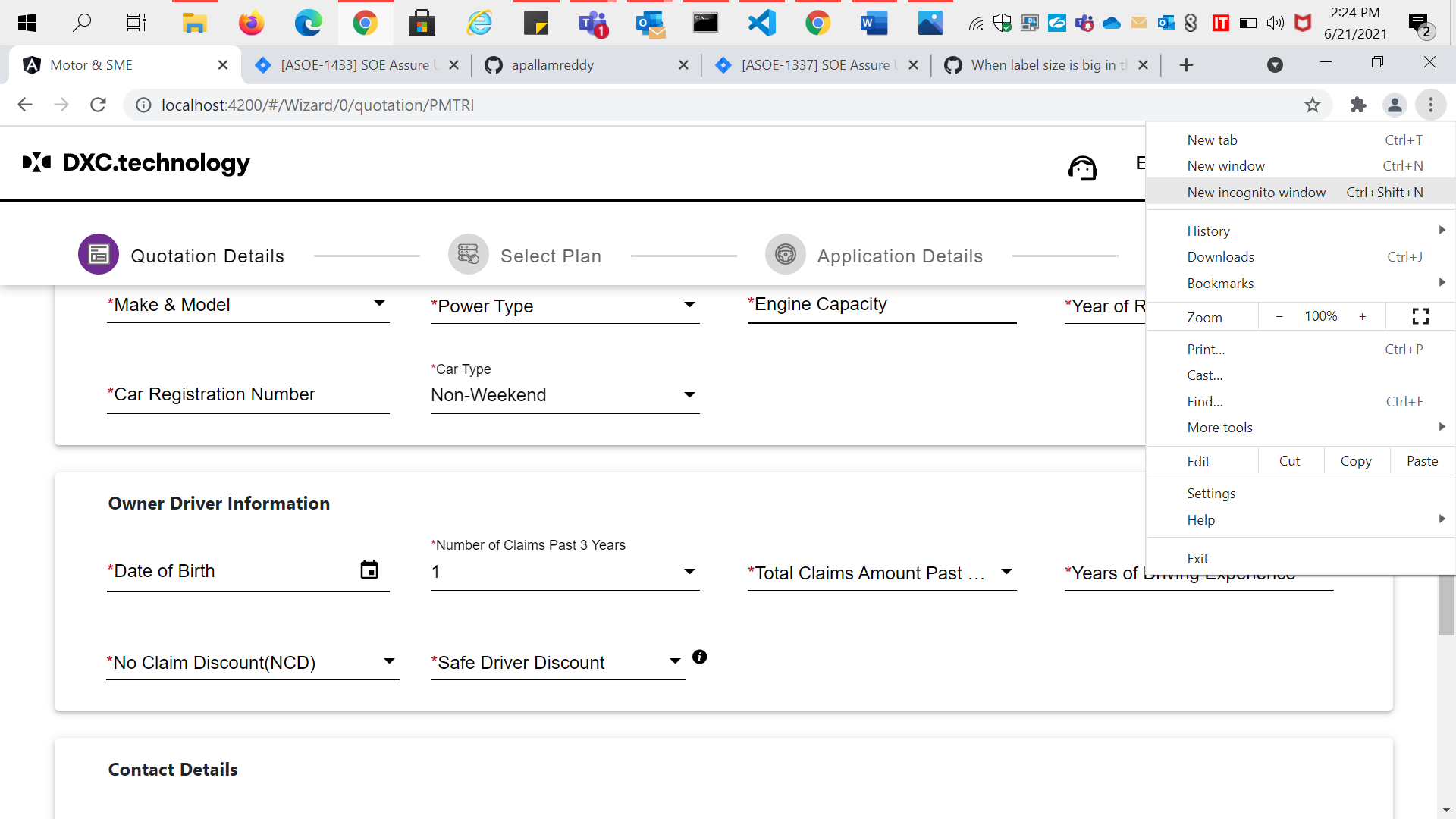The height and width of the screenshot is (819, 1456).
Task: Open the browser Extensions puzzle icon
Action: click(1357, 105)
